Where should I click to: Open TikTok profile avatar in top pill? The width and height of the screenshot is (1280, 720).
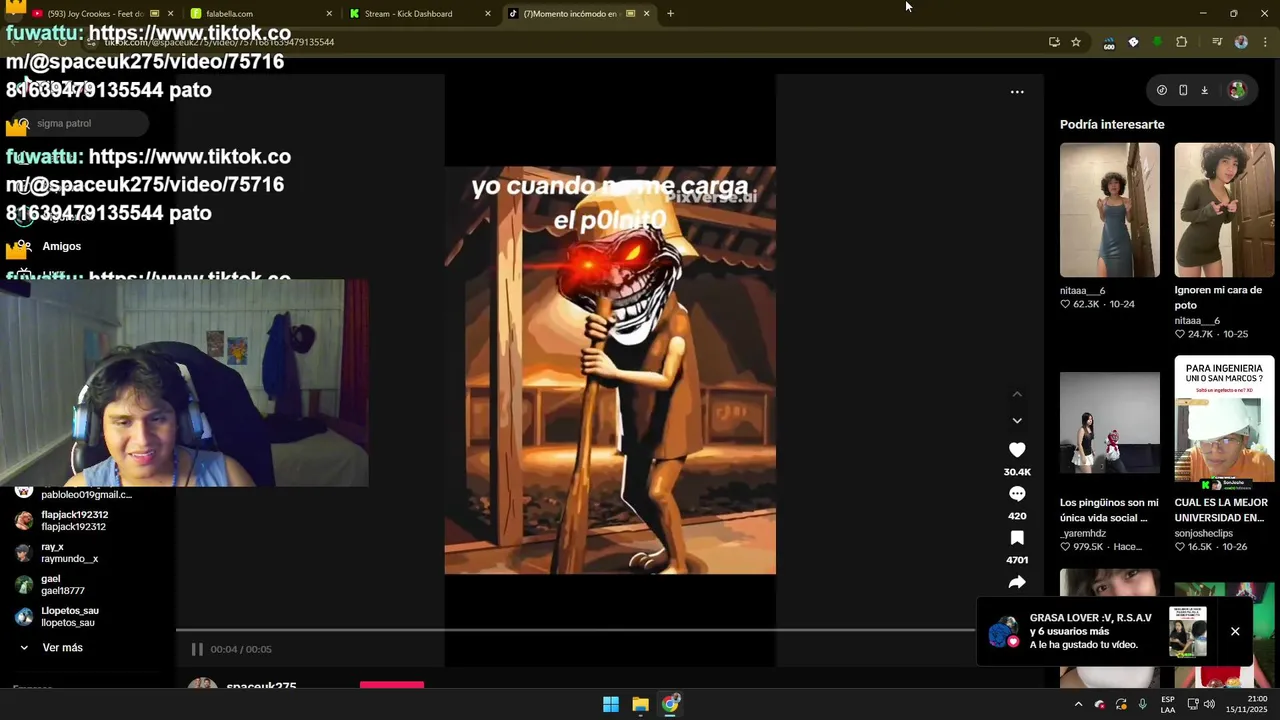click(1237, 90)
